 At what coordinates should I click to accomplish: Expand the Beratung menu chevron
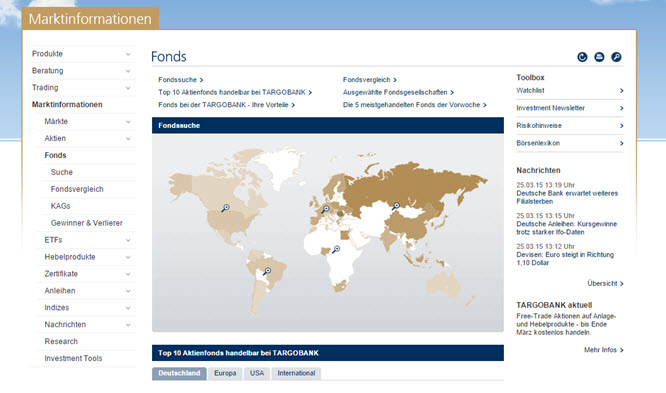(128, 71)
